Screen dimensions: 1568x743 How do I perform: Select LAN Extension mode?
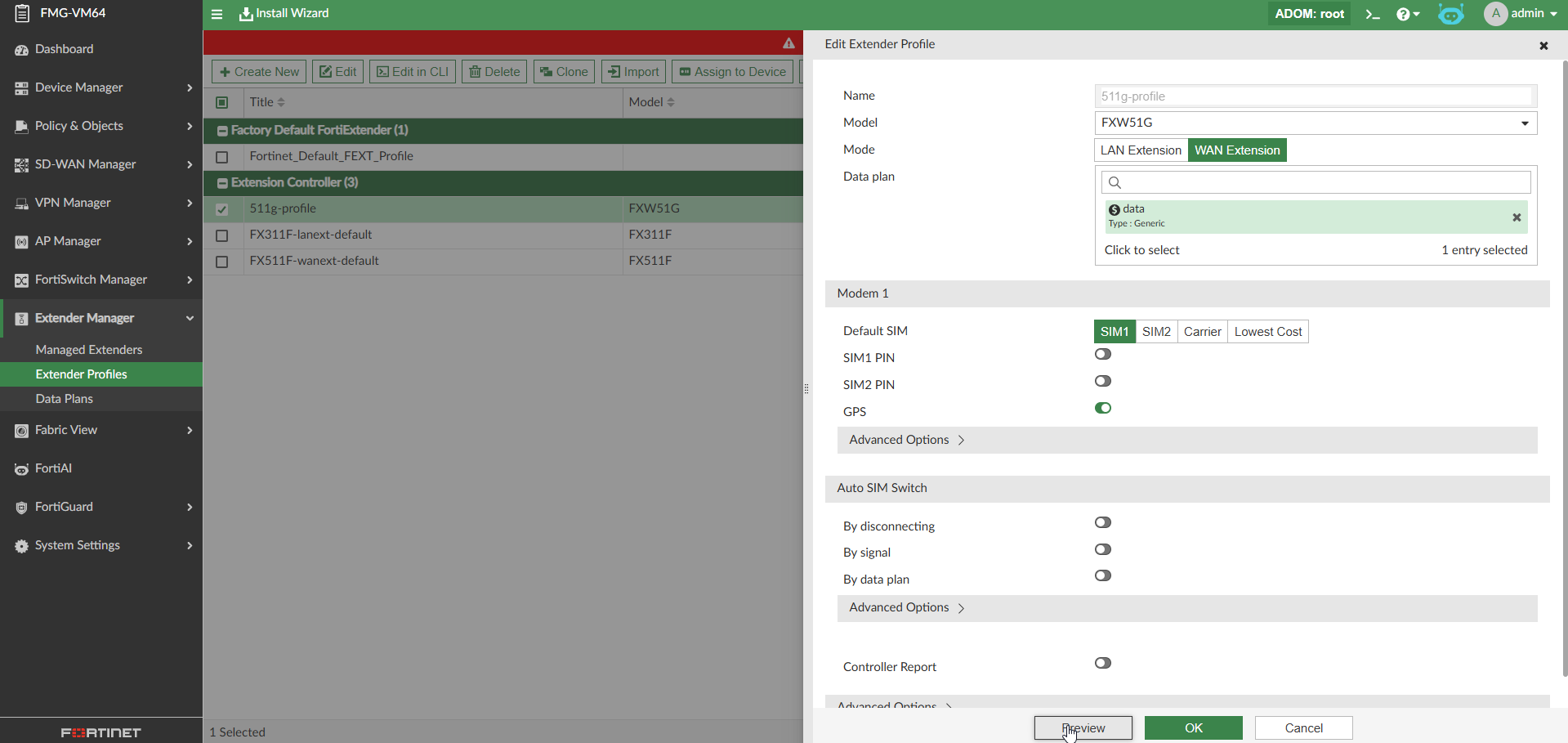coord(1141,150)
